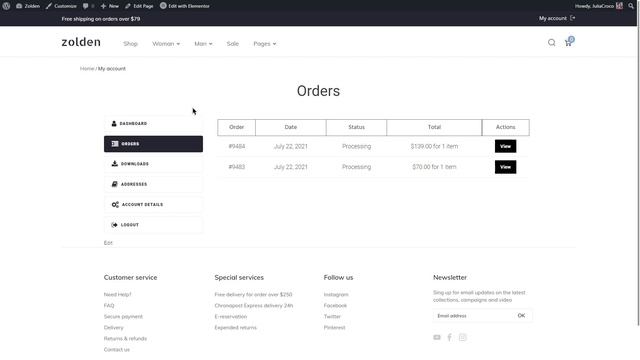The height and width of the screenshot is (360, 640).
Task: Submit newsletter with OK button
Action: point(521,316)
